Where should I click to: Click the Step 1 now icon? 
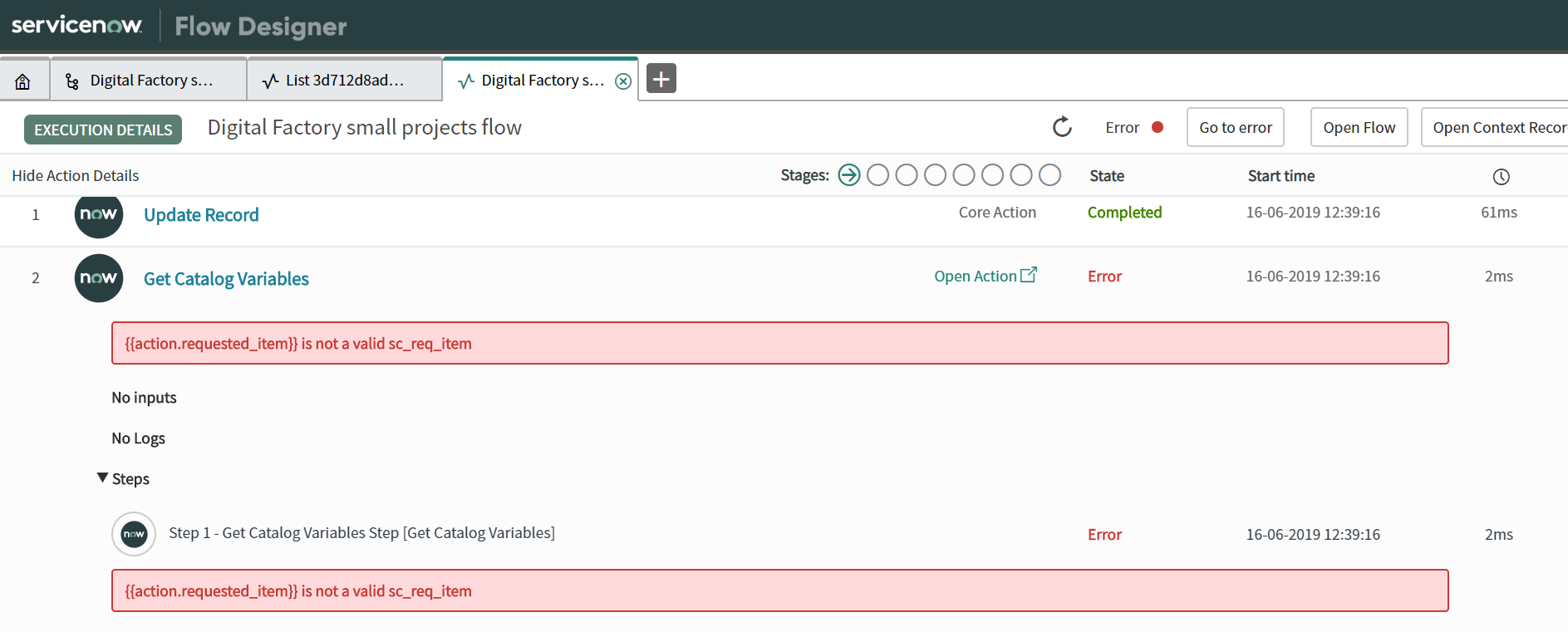click(134, 534)
